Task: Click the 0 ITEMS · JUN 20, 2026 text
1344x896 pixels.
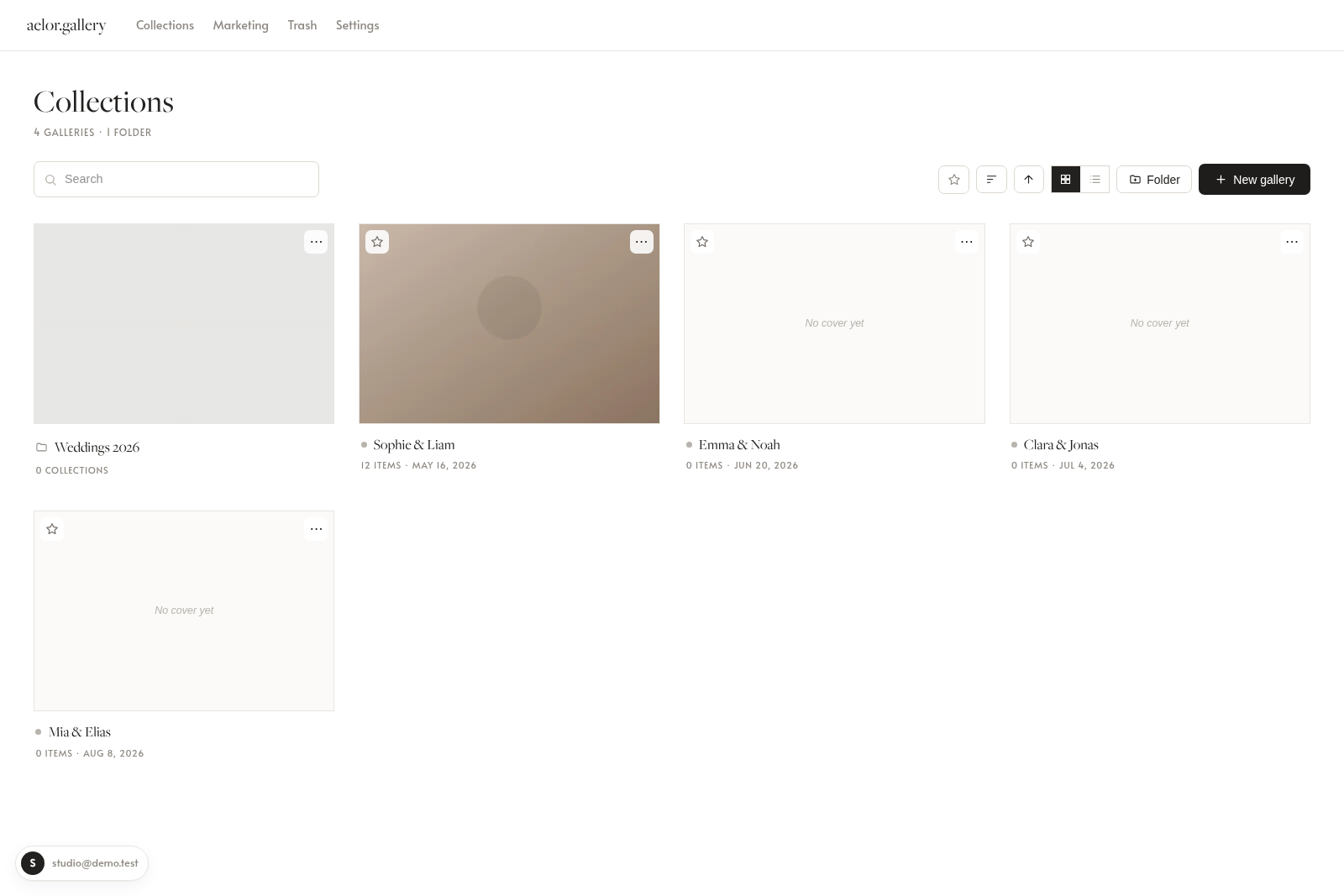Action: click(742, 465)
